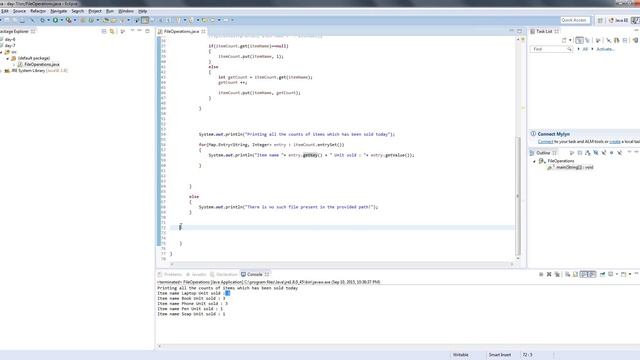Click the All working set label
Screen dimensions: 640x360
(585, 49)
